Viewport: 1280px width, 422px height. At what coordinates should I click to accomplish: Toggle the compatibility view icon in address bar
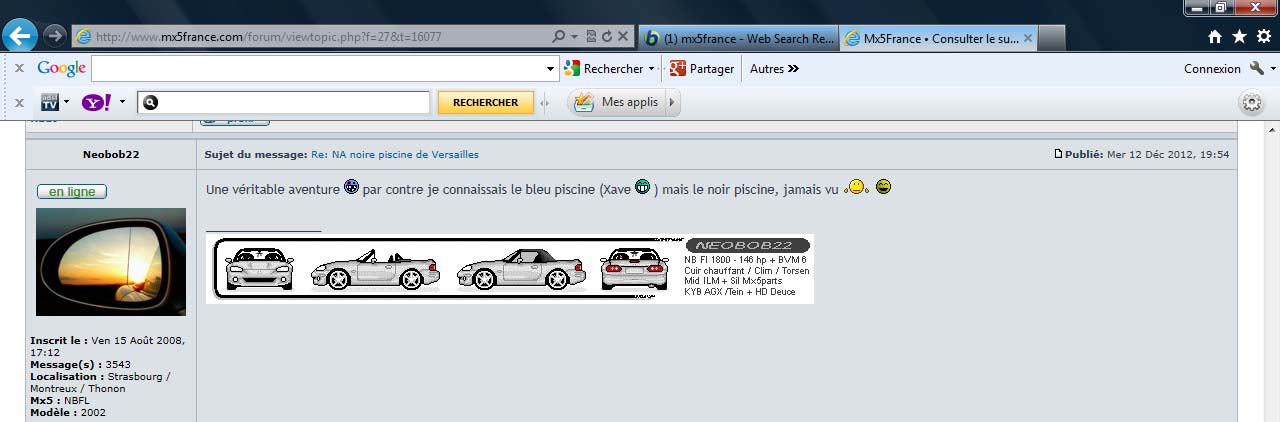pyautogui.click(x=591, y=36)
